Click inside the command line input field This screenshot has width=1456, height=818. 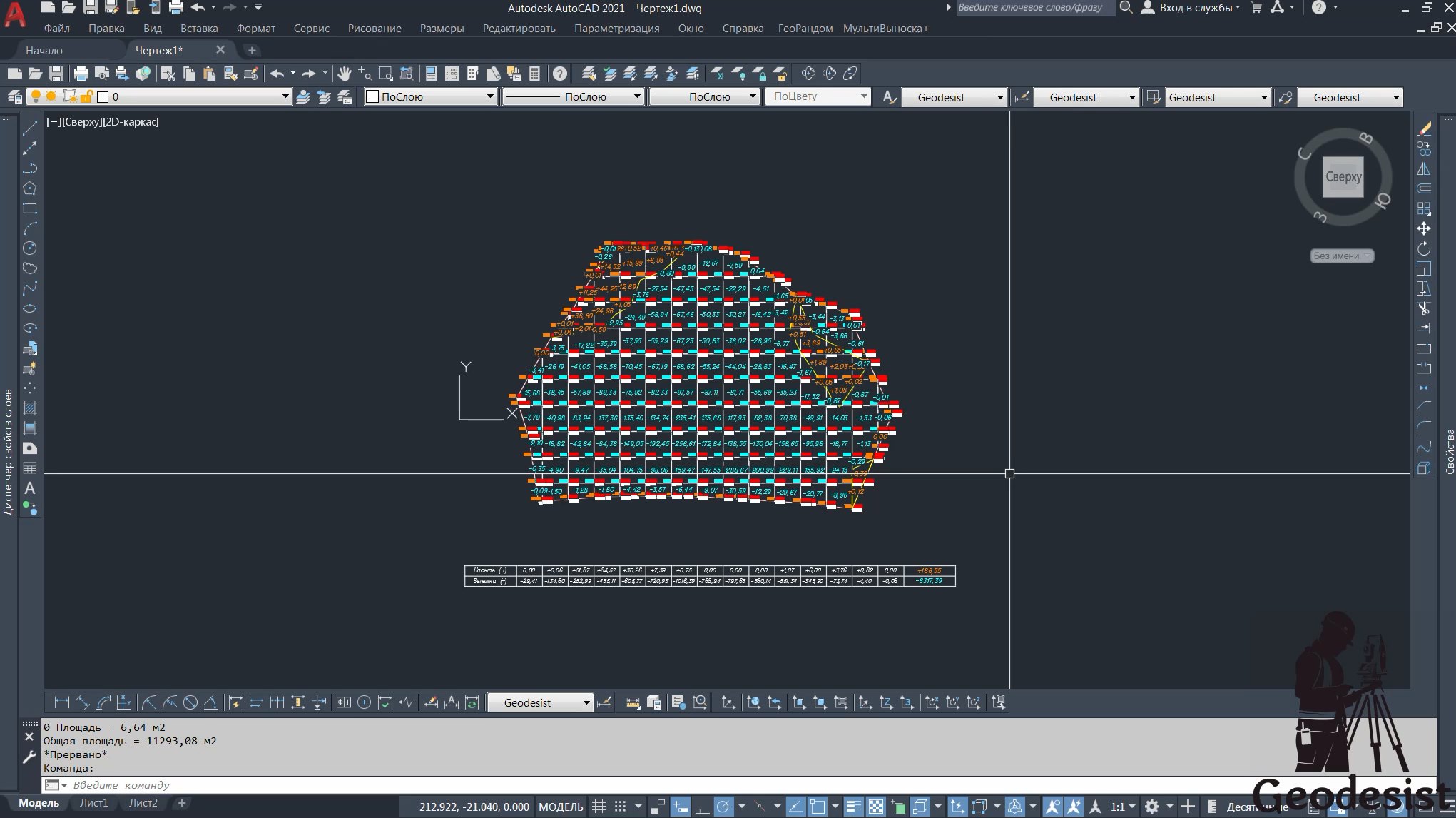pyautogui.click(x=214, y=785)
